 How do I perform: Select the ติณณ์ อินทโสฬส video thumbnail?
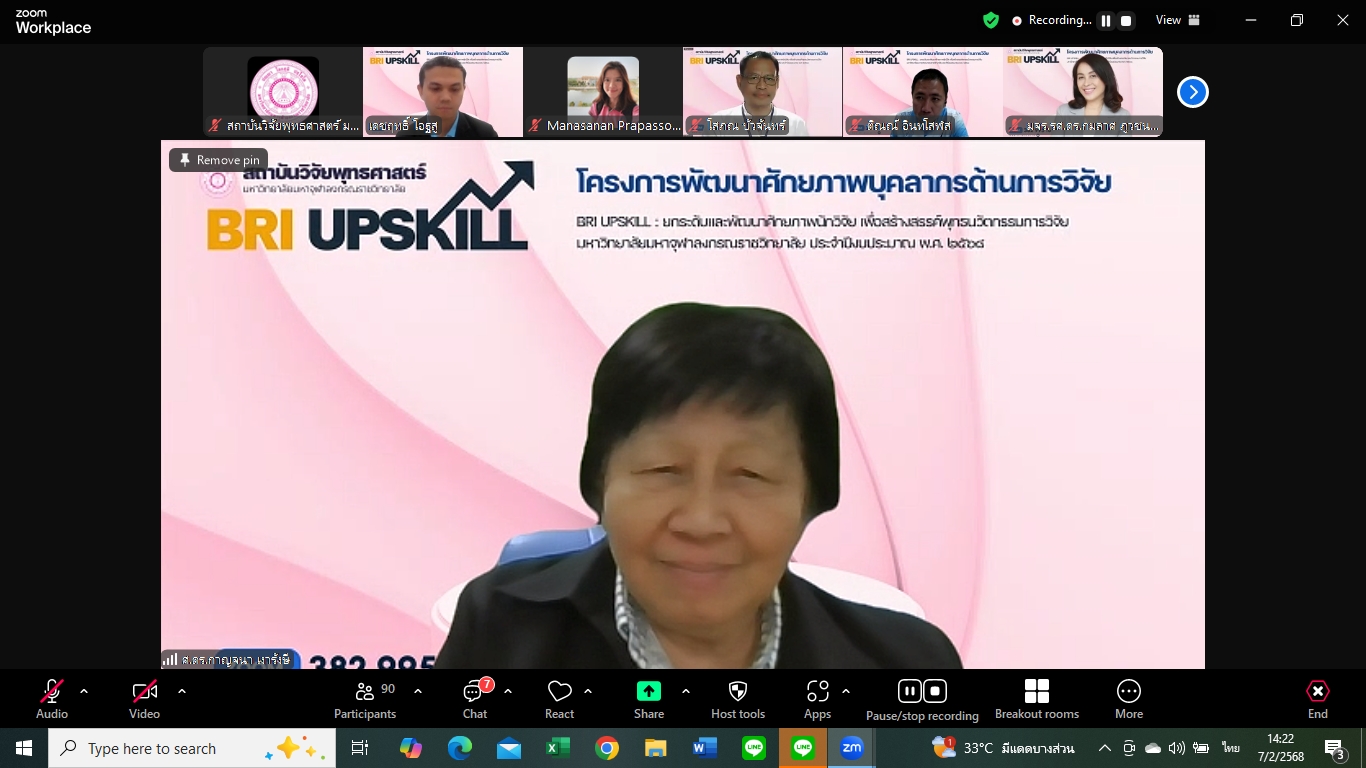point(922,92)
